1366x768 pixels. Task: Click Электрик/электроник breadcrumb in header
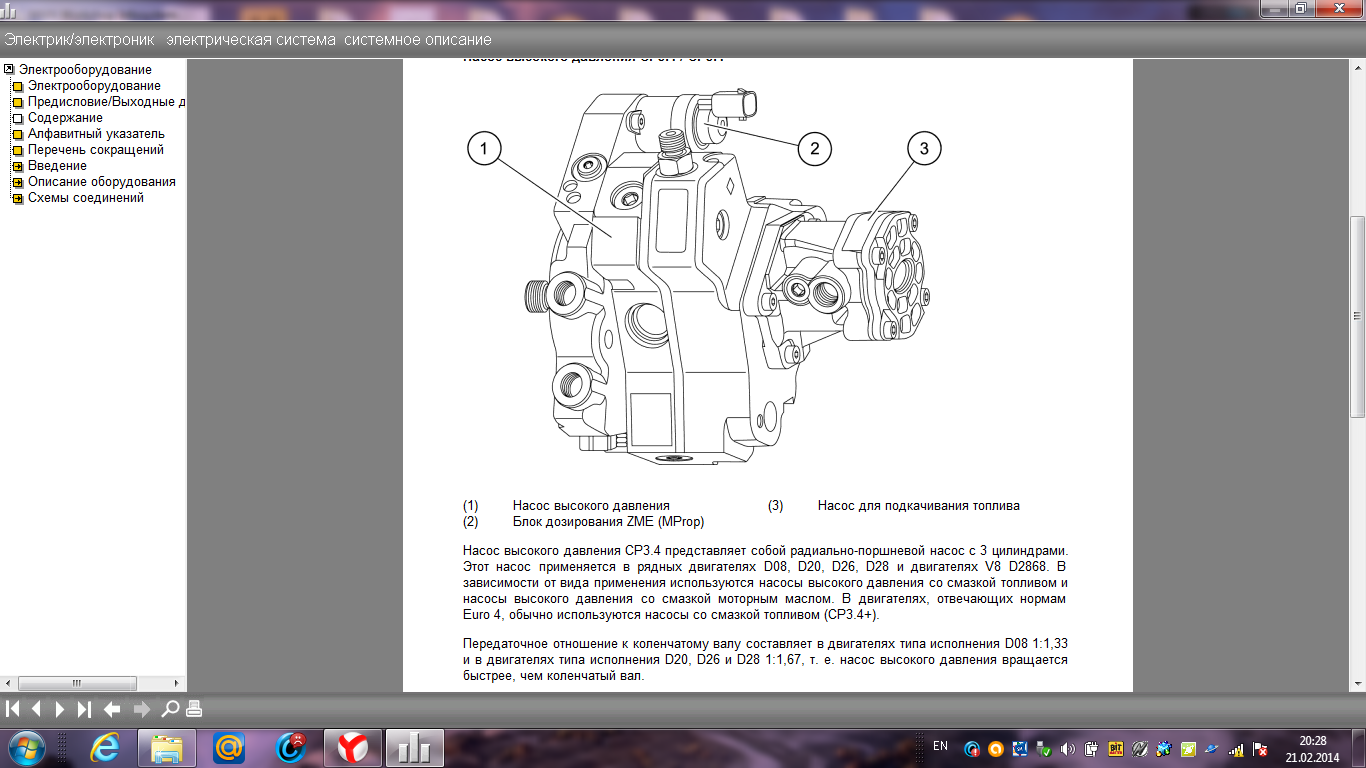tap(79, 40)
